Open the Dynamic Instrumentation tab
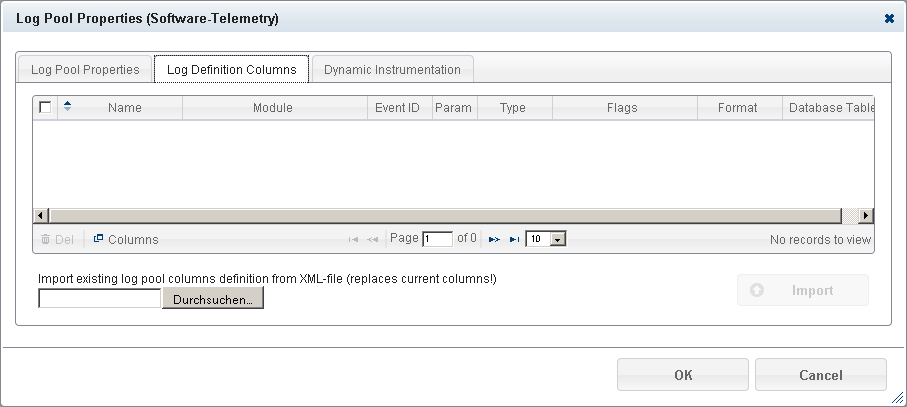The width and height of the screenshot is (907, 407). 392,70
